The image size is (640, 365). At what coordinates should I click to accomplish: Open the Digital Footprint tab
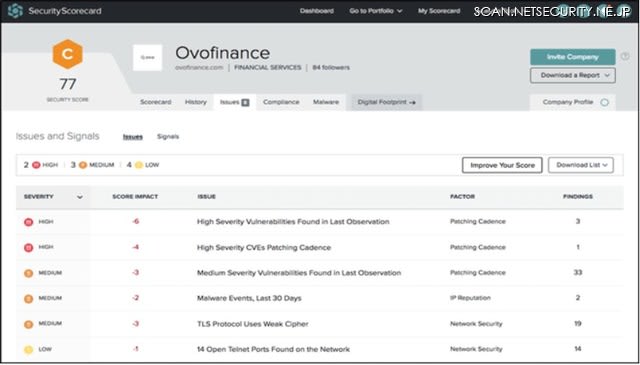pyautogui.click(x=387, y=102)
